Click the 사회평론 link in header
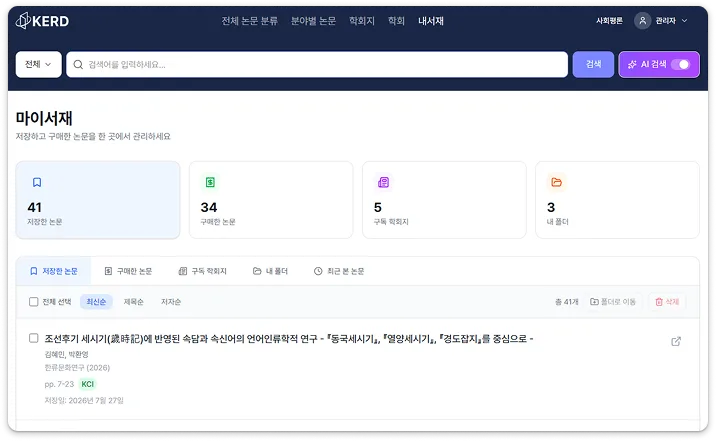 [x=609, y=21]
